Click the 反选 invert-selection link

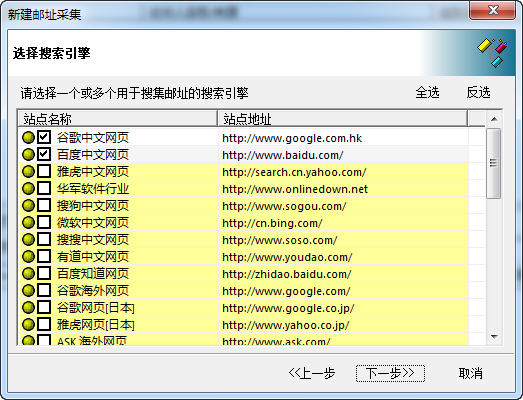(478, 92)
